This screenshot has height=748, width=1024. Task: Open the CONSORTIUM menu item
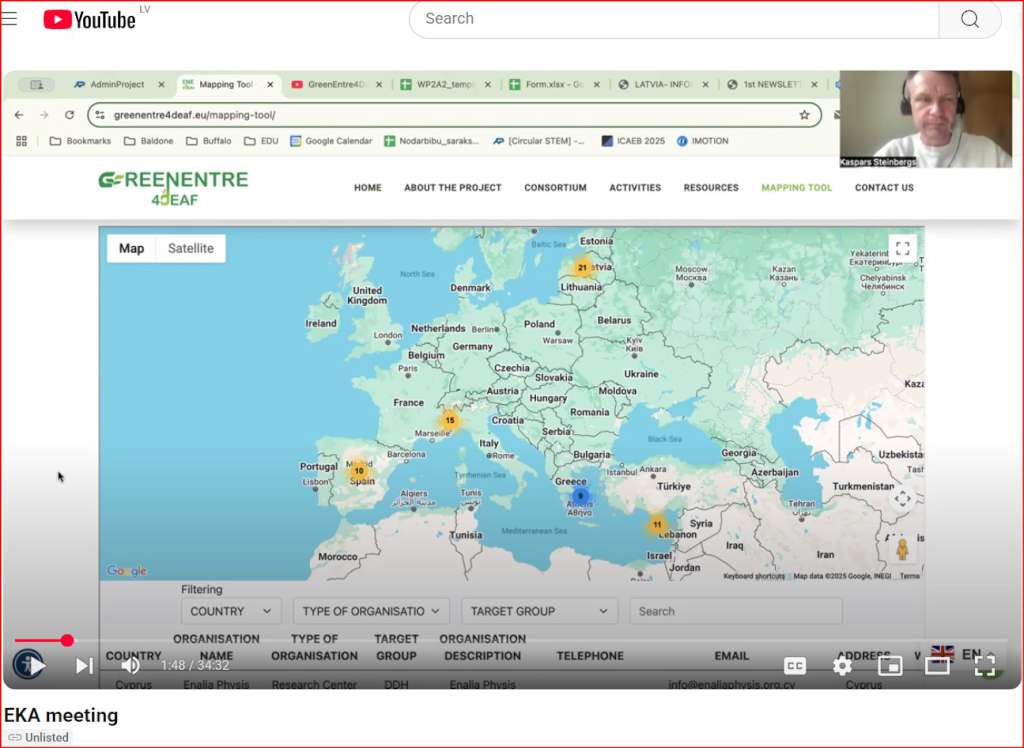(555, 187)
